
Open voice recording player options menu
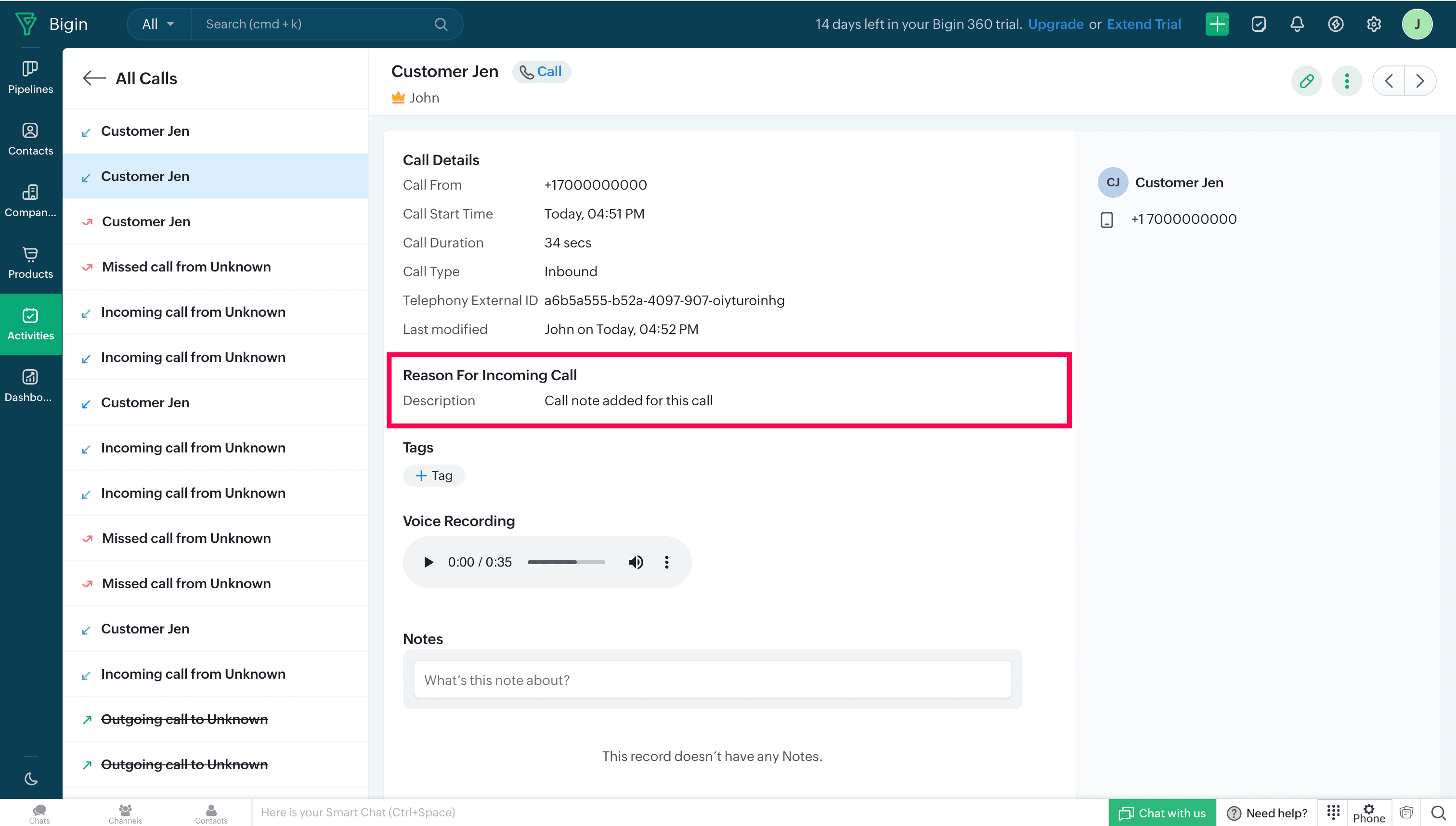(667, 562)
